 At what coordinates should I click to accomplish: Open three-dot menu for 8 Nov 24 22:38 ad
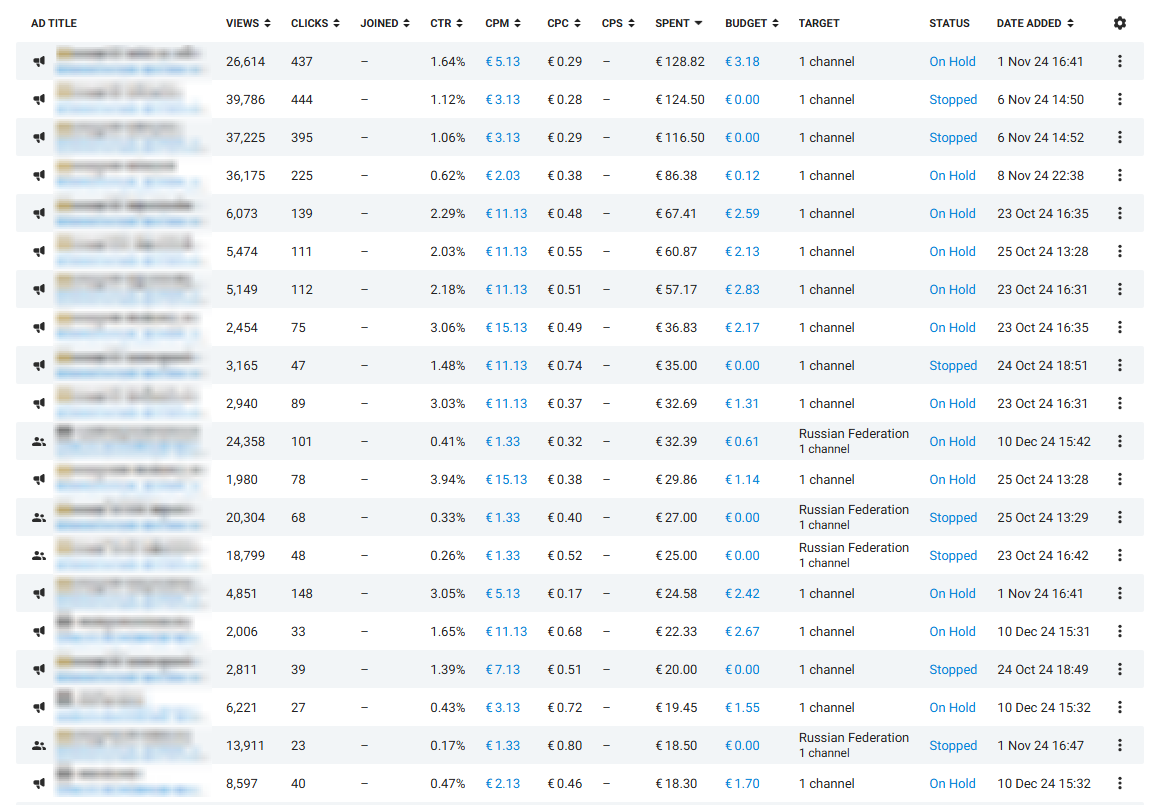(1119, 176)
